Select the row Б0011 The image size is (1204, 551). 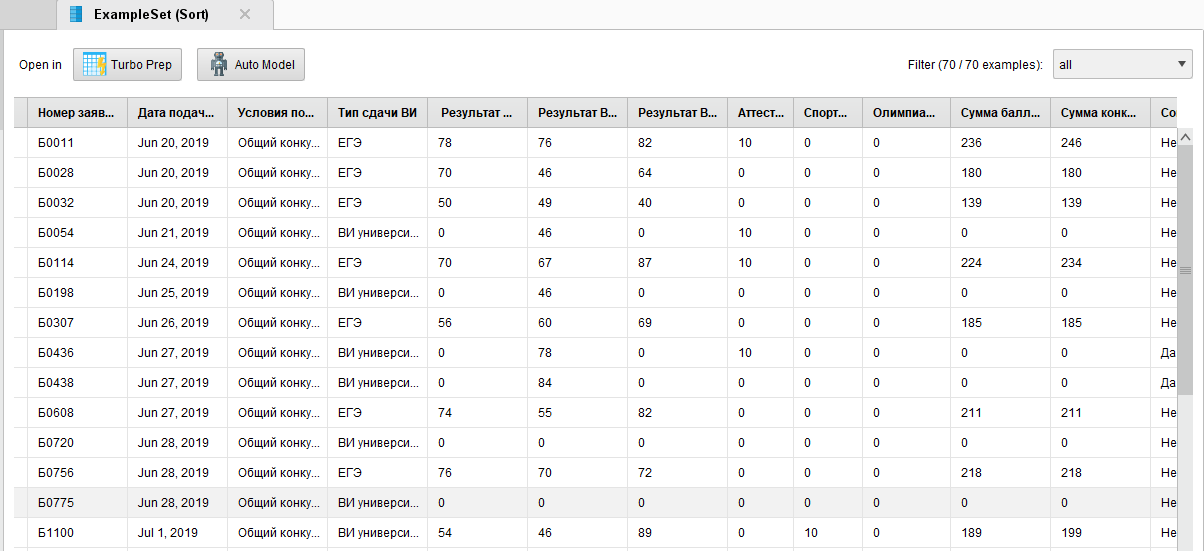click(596, 143)
